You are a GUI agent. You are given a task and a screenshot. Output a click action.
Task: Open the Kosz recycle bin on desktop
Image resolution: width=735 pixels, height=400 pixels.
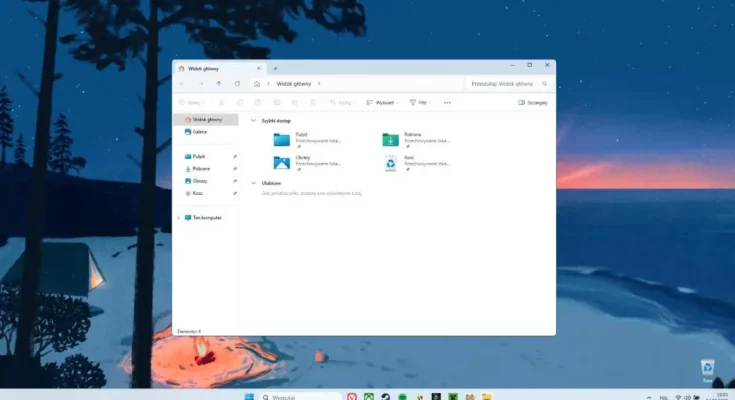[x=707, y=371]
